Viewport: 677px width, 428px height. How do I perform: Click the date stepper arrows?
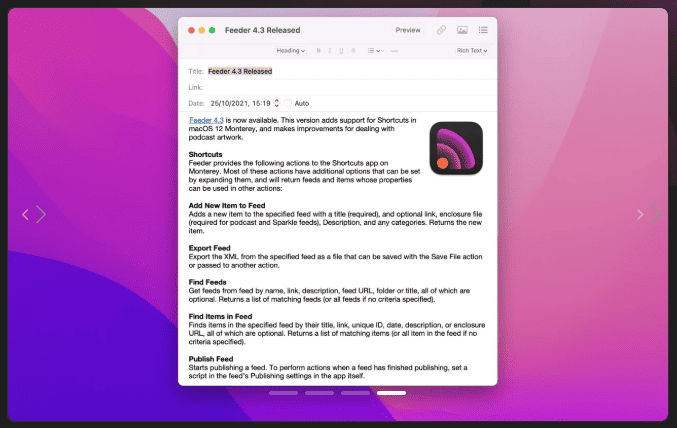[x=277, y=103]
